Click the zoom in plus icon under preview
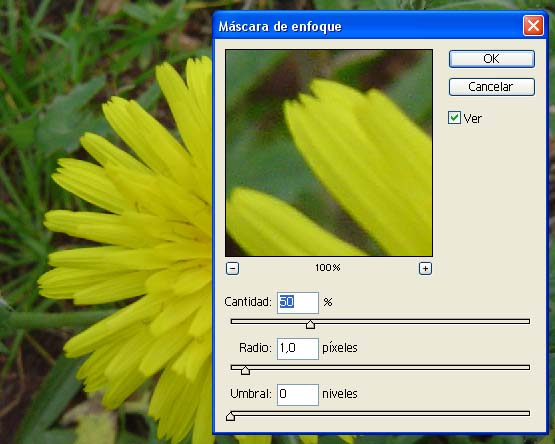The image size is (555, 444). click(x=425, y=268)
